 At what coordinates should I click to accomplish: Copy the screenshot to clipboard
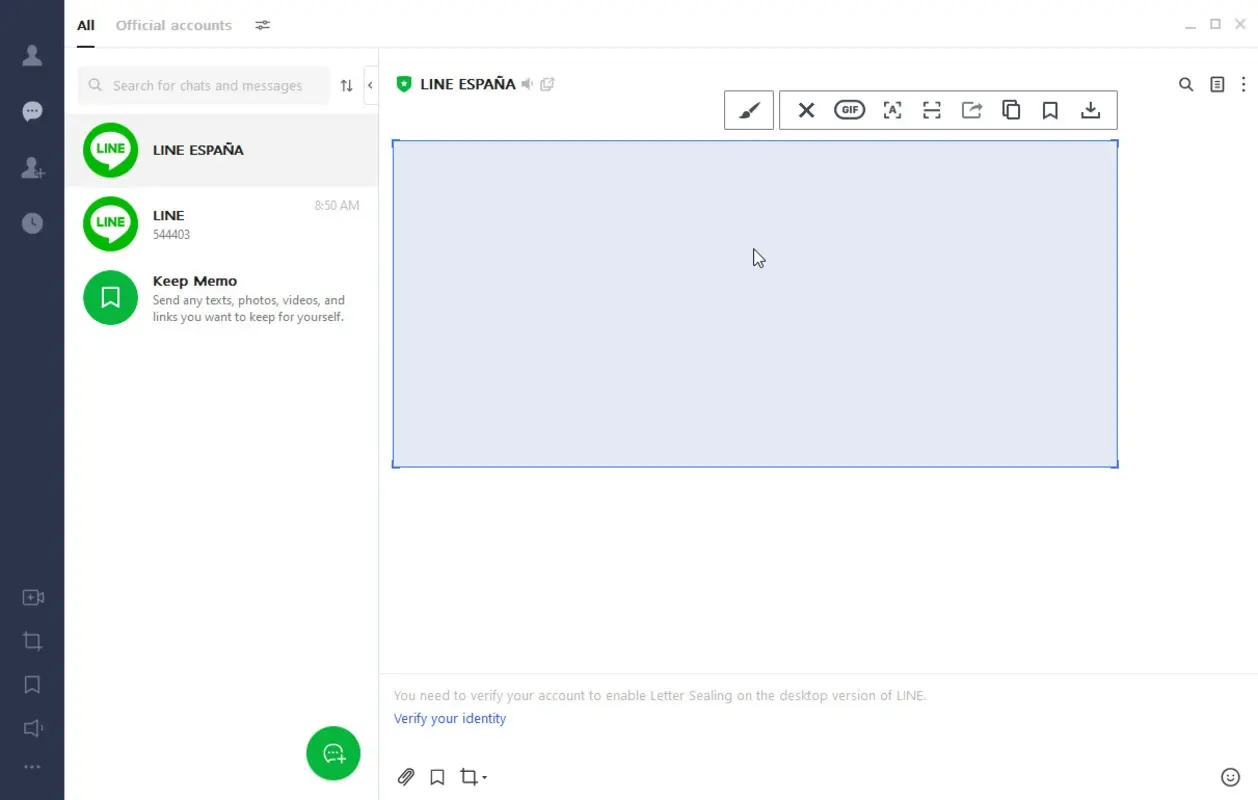click(1011, 110)
